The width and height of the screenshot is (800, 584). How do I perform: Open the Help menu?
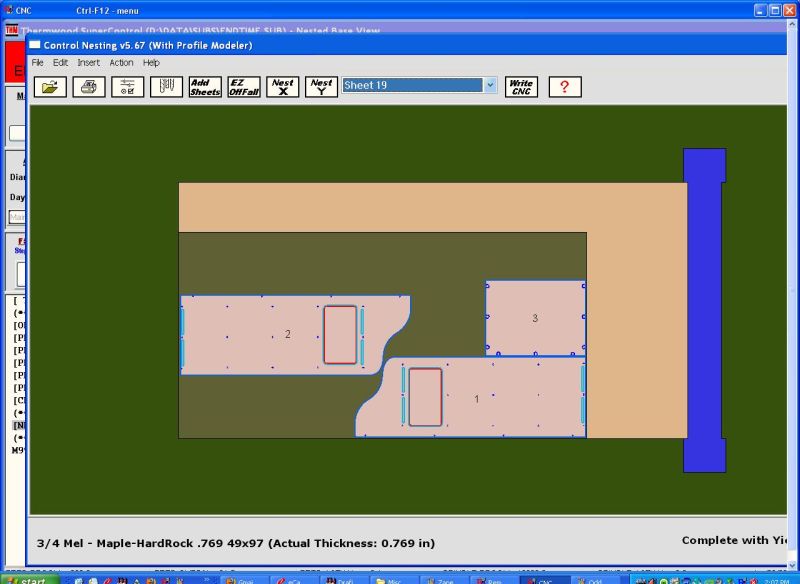151,63
